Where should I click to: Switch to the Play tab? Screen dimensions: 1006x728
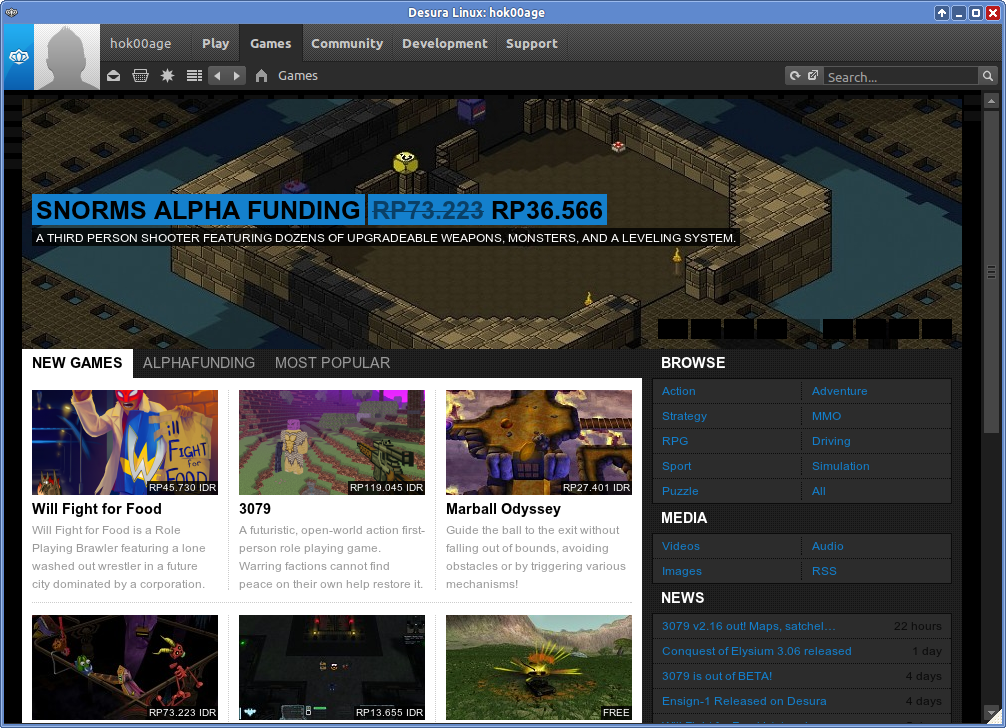point(216,44)
